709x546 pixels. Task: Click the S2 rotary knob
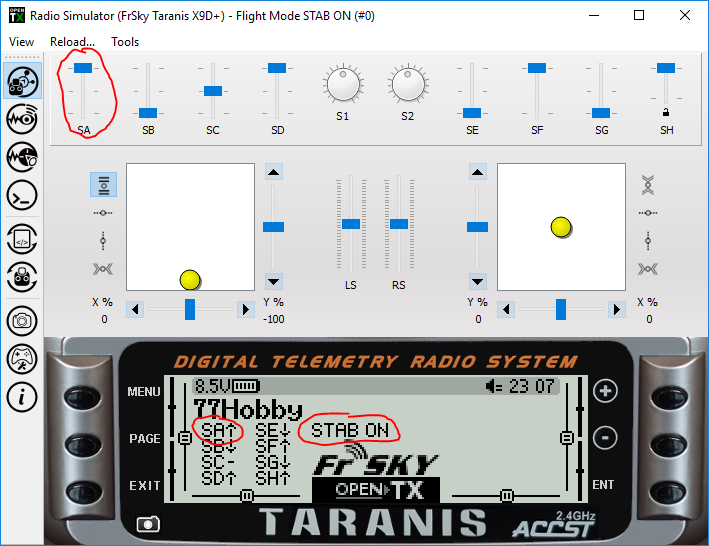pyautogui.click(x=408, y=84)
